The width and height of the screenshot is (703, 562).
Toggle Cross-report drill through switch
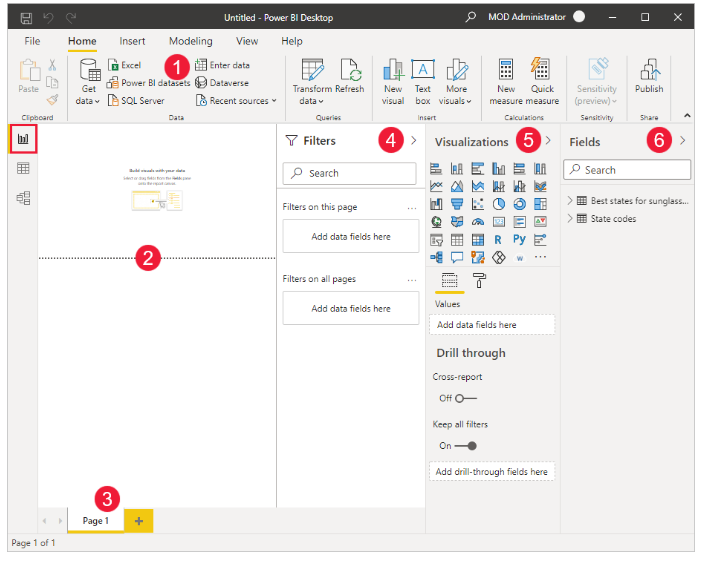(466, 398)
